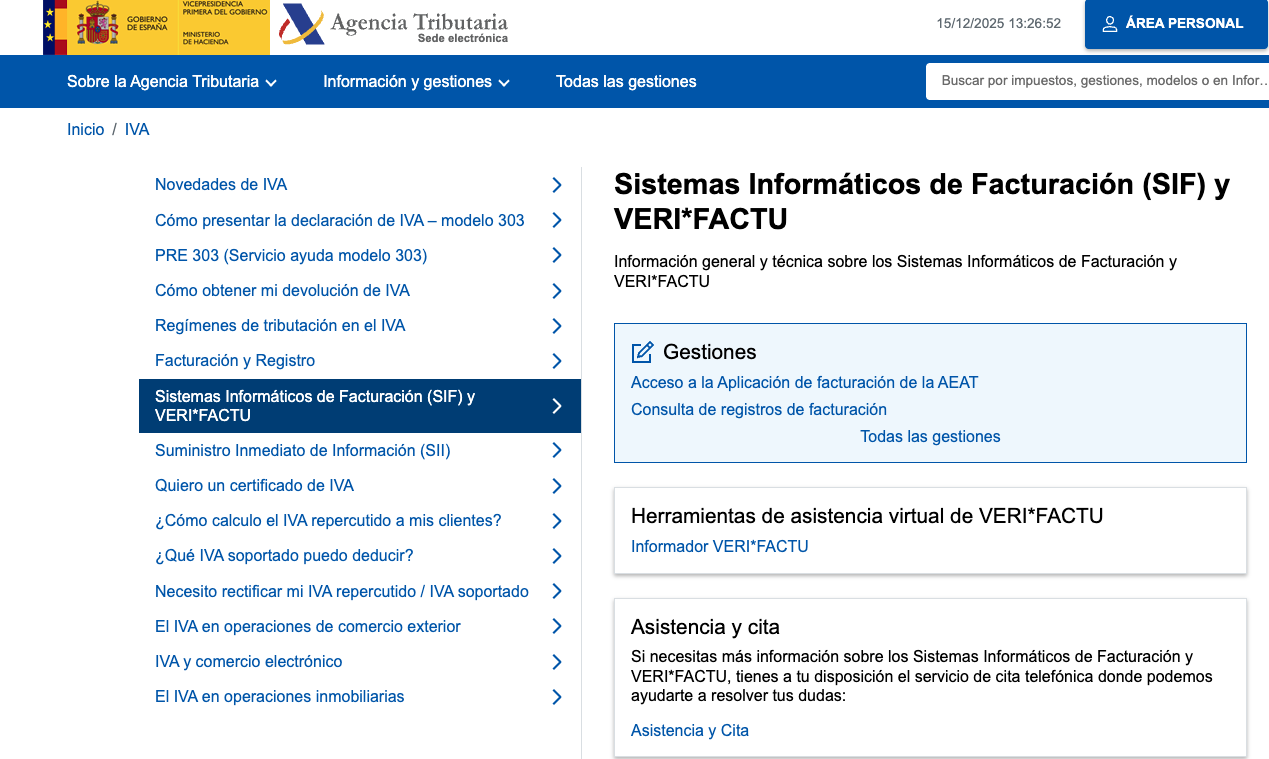Click chevron beside Regímenes de tributación en el IVA

click(557, 326)
